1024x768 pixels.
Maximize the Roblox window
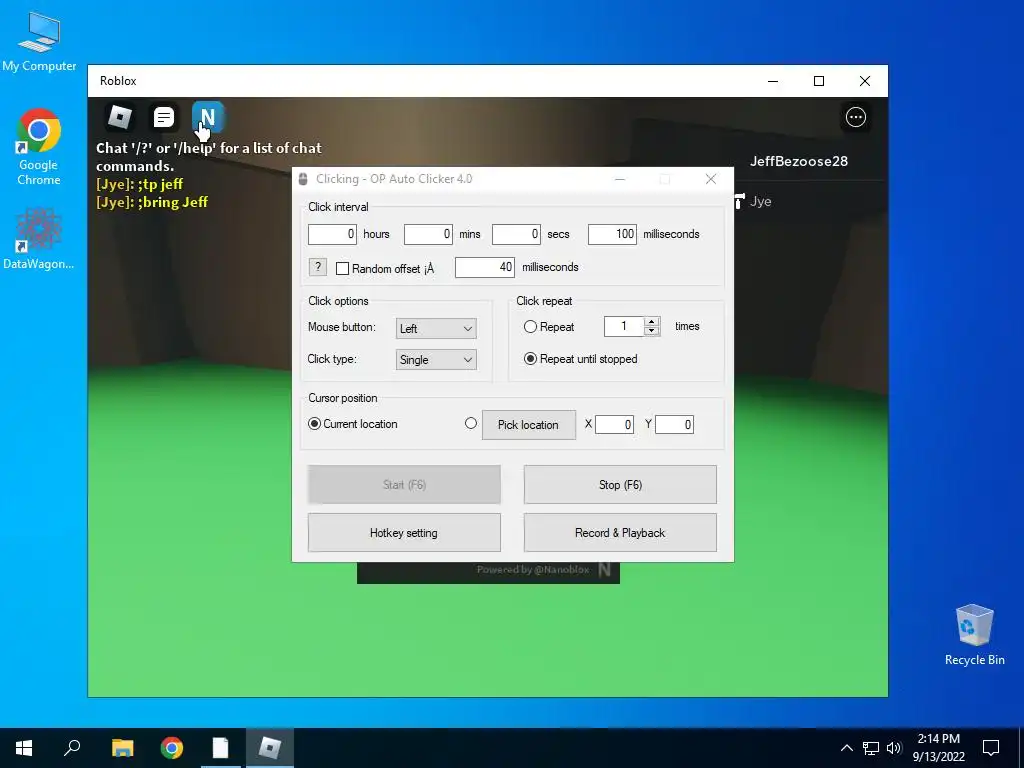click(819, 81)
